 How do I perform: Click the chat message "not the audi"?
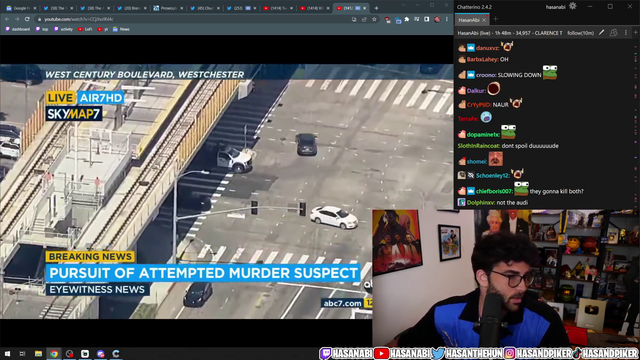(512, 203)
